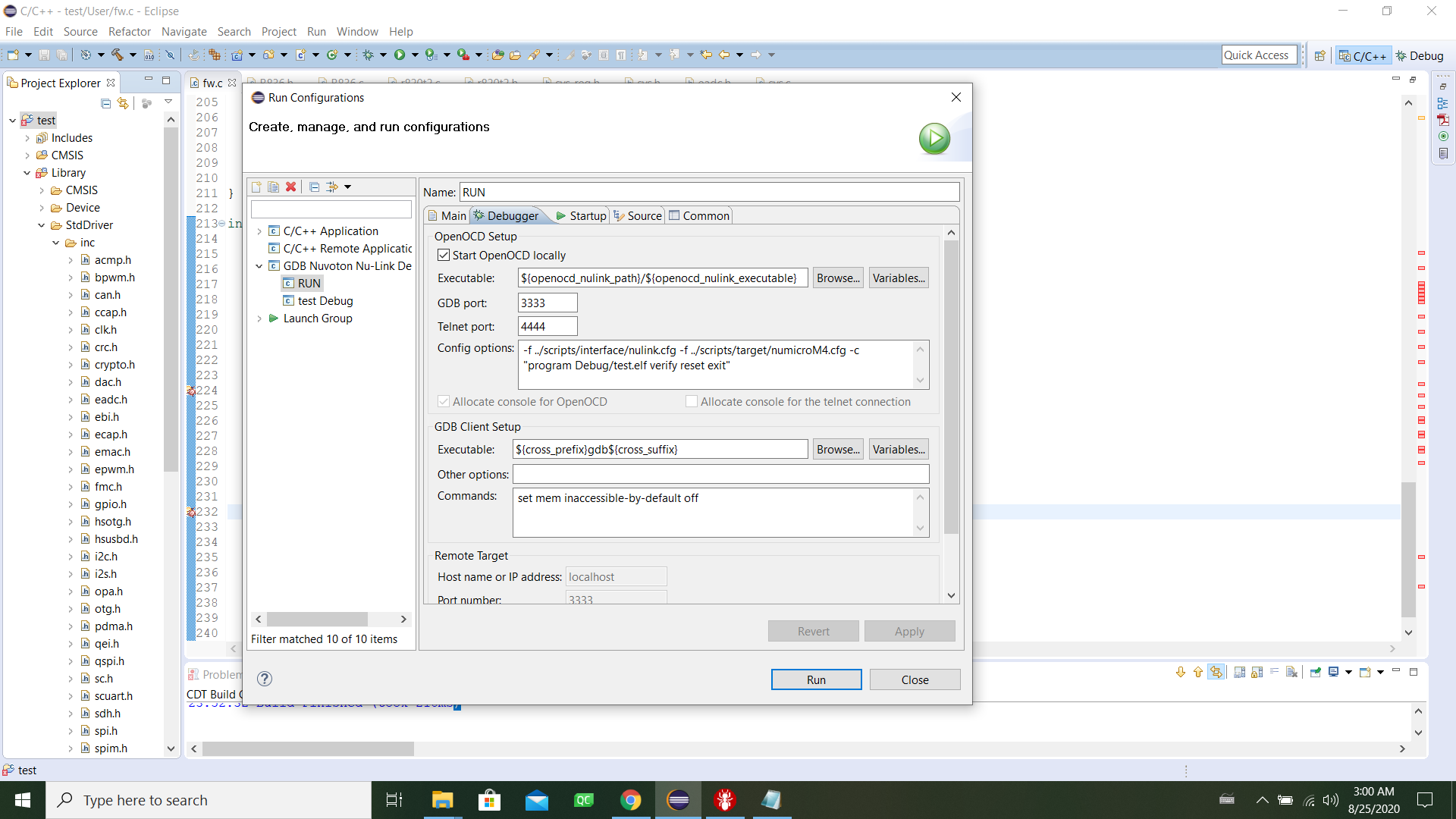Collapse the StdDriver folder in Project Explorer
The image size is (1456, 819).
click(x=41, y=224)
